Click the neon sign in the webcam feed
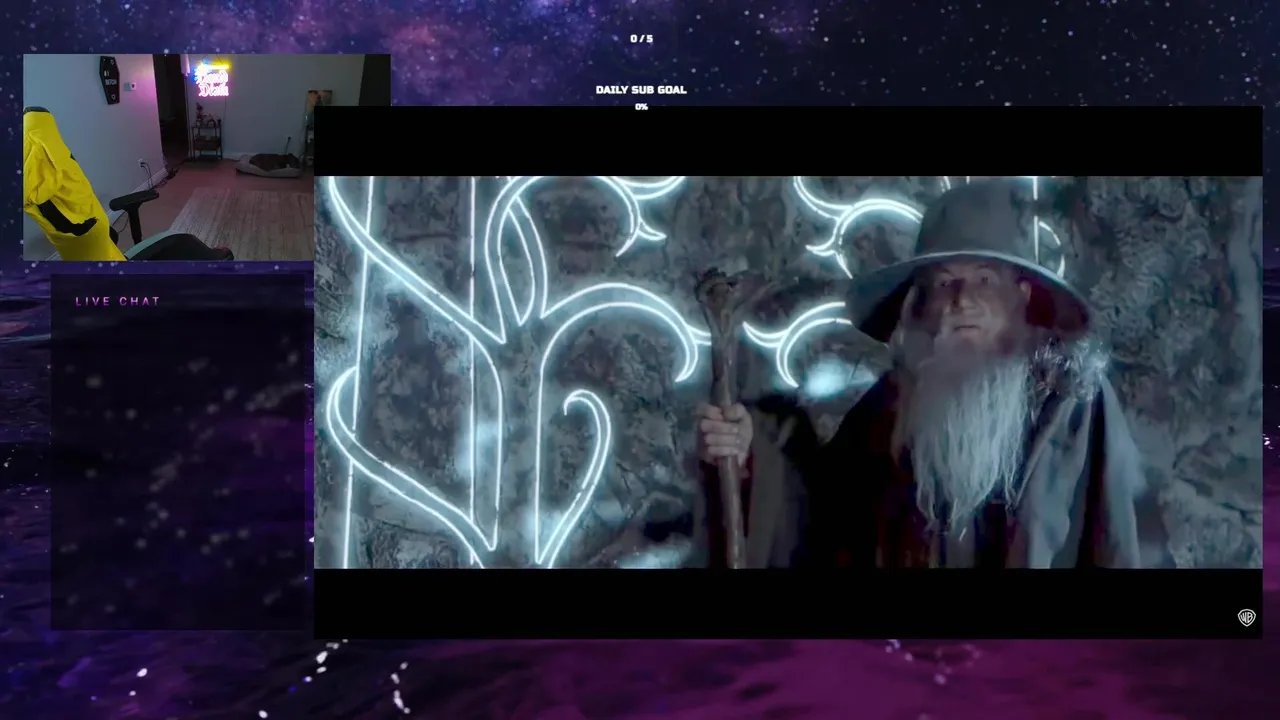The width and height of the screenshot is (1280, 720). coord(212,81)
